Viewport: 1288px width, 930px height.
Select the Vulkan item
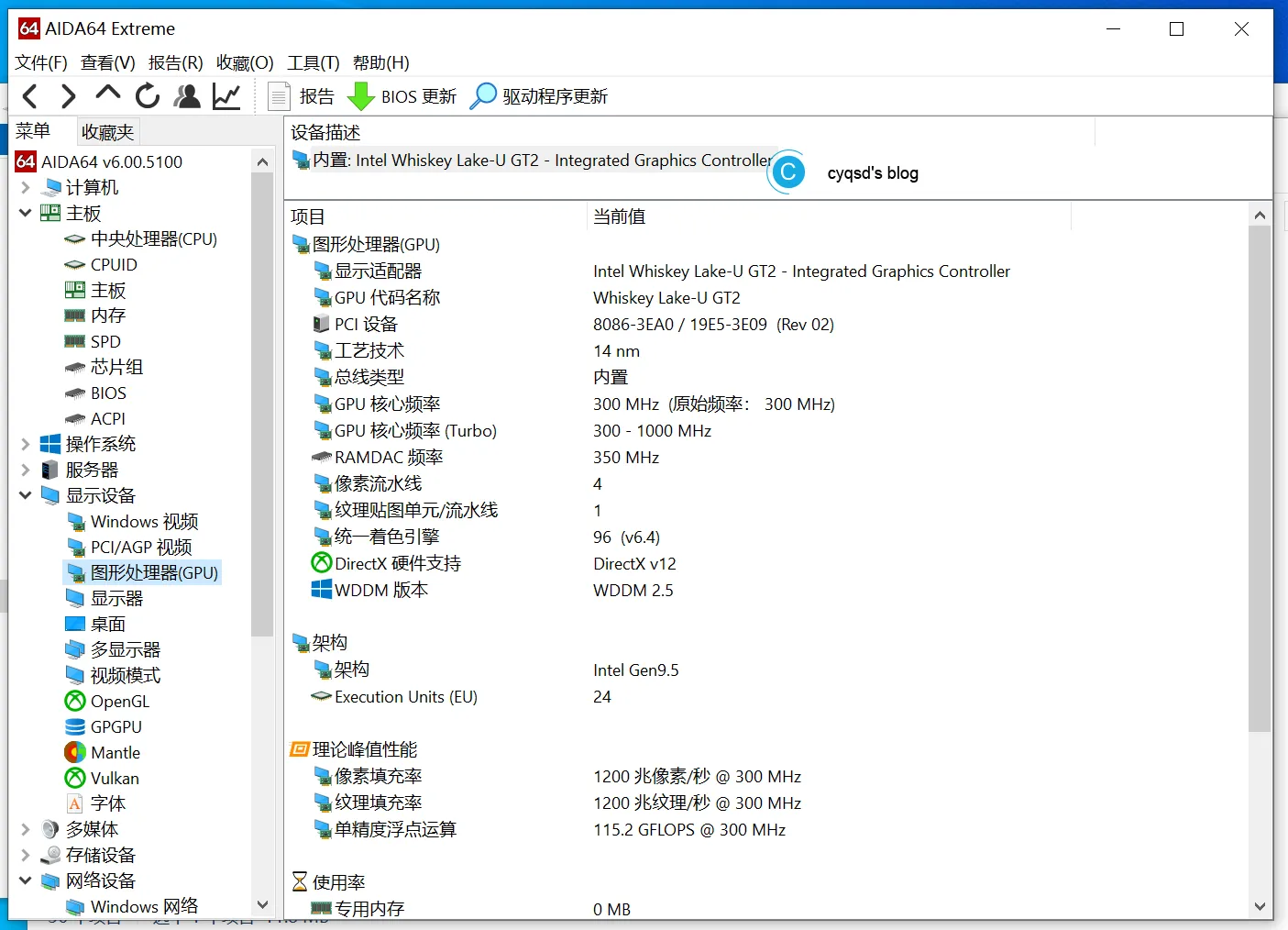(x=103, y=778)
